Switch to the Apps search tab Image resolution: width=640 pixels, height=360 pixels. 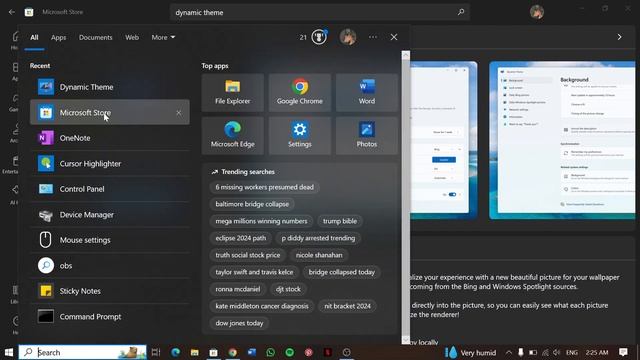[58, 37]
